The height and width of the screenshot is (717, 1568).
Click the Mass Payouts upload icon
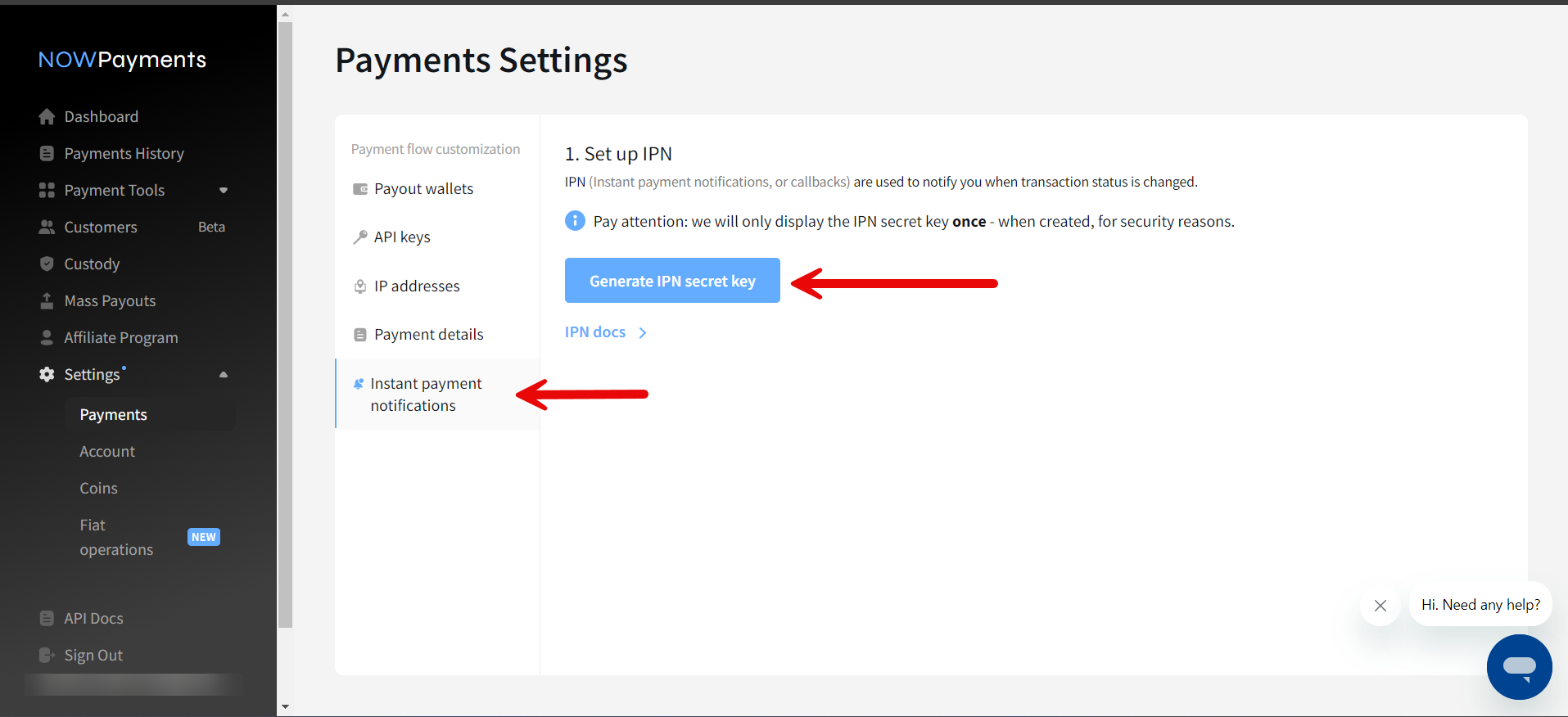(47, 301)
